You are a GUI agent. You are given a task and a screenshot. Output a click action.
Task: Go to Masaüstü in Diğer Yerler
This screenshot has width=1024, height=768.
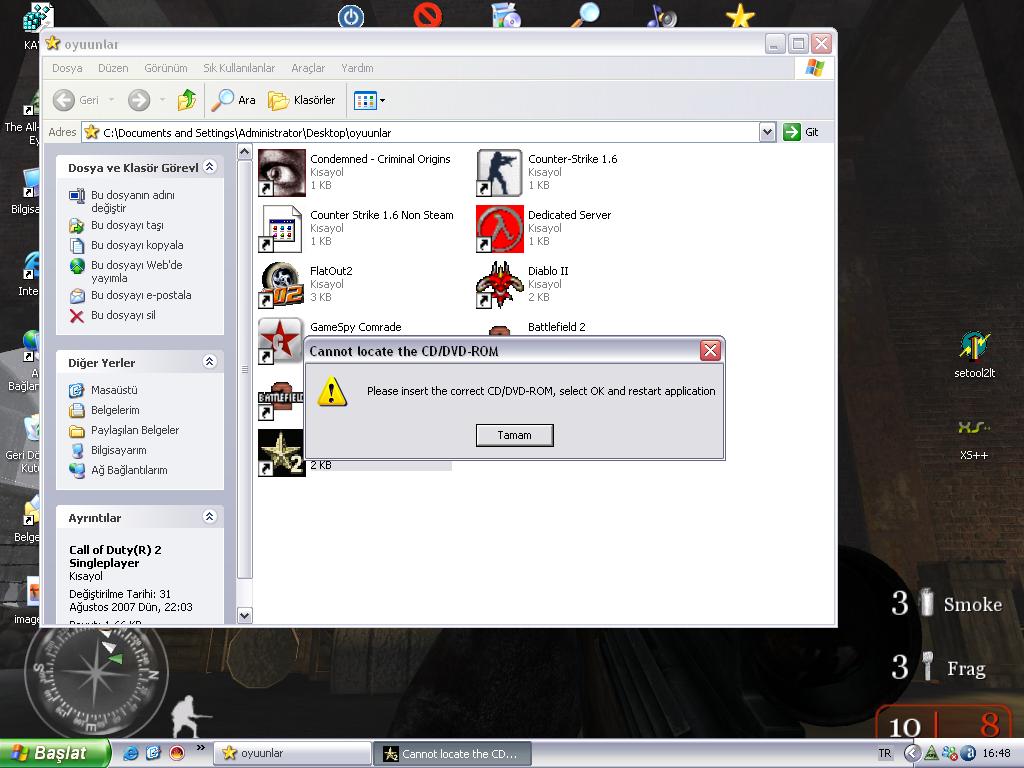tap(114, 391)
